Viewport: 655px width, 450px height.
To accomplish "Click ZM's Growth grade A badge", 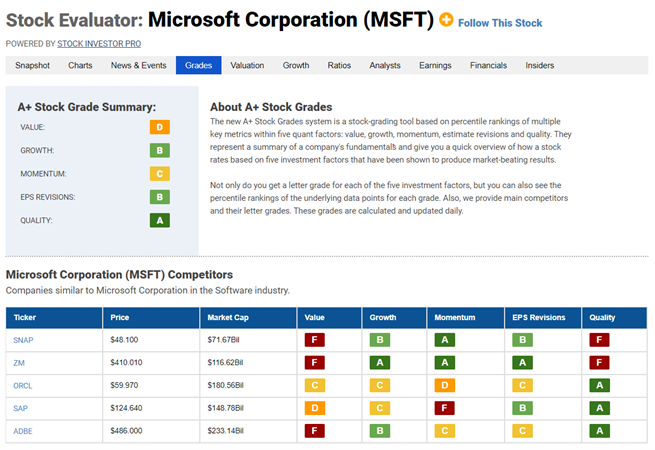I will (x=380, y=363).
